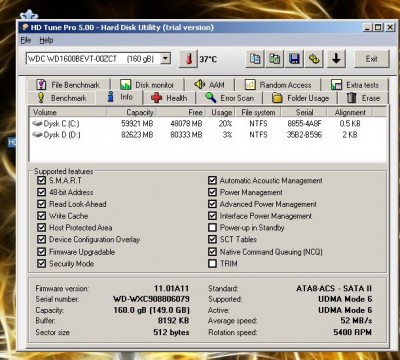Toggle the S.M.A.R.T checkbox
This screenshot has height=360, width=400.
41,180
